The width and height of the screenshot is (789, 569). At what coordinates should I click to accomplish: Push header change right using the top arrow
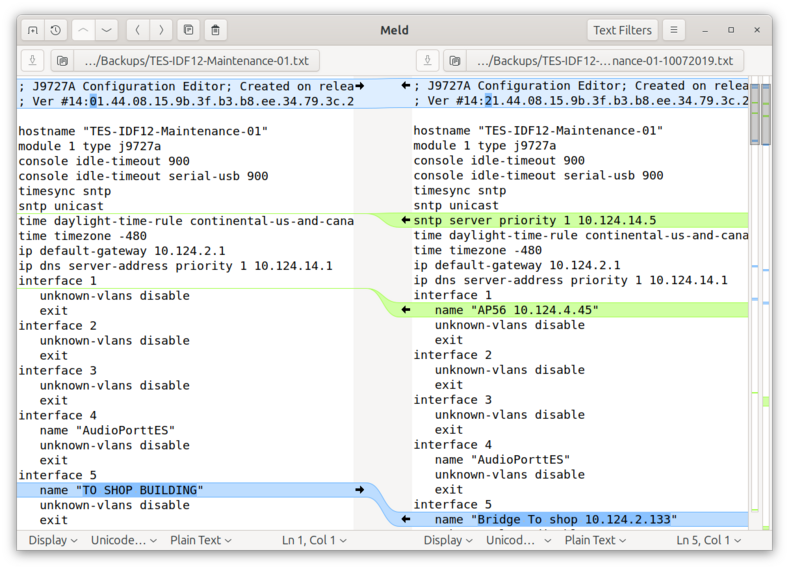tap(359, 86)
